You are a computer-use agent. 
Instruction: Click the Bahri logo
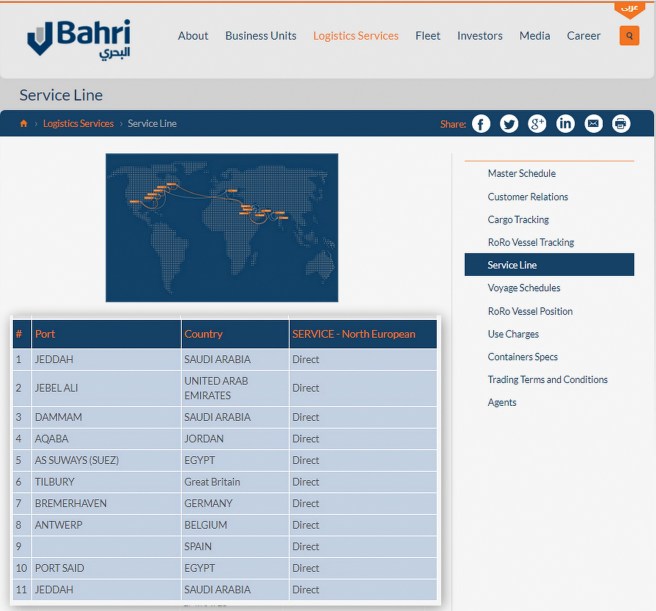78,38
